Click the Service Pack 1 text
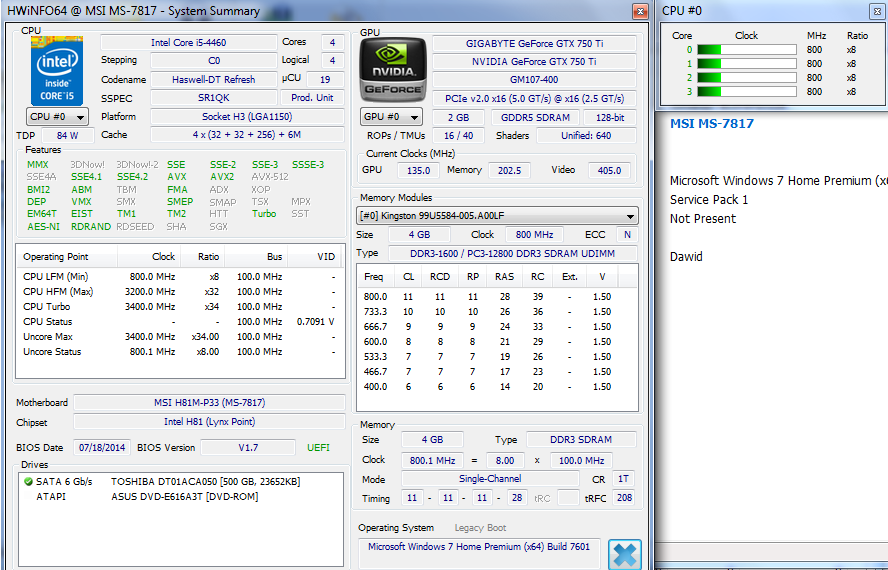The image size is (888, 570). click(709, 200)
